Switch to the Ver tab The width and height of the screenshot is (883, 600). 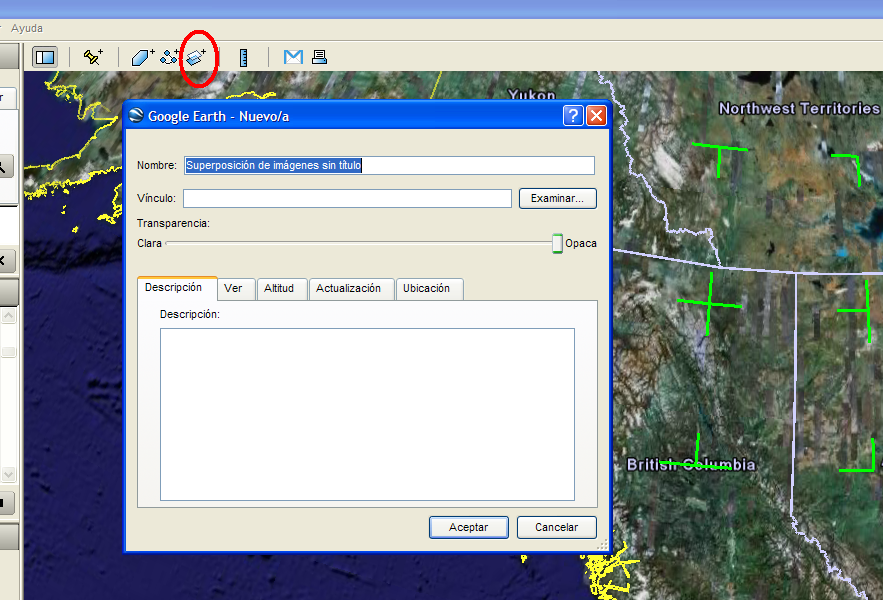tap(237, 288)
